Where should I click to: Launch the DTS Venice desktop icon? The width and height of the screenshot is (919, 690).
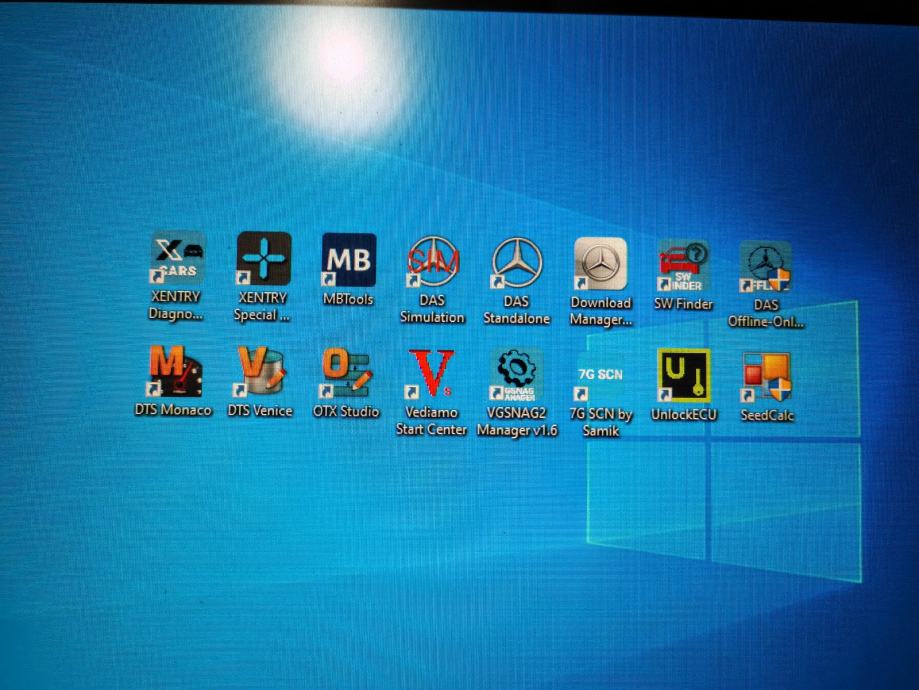(x=260, y=372)
